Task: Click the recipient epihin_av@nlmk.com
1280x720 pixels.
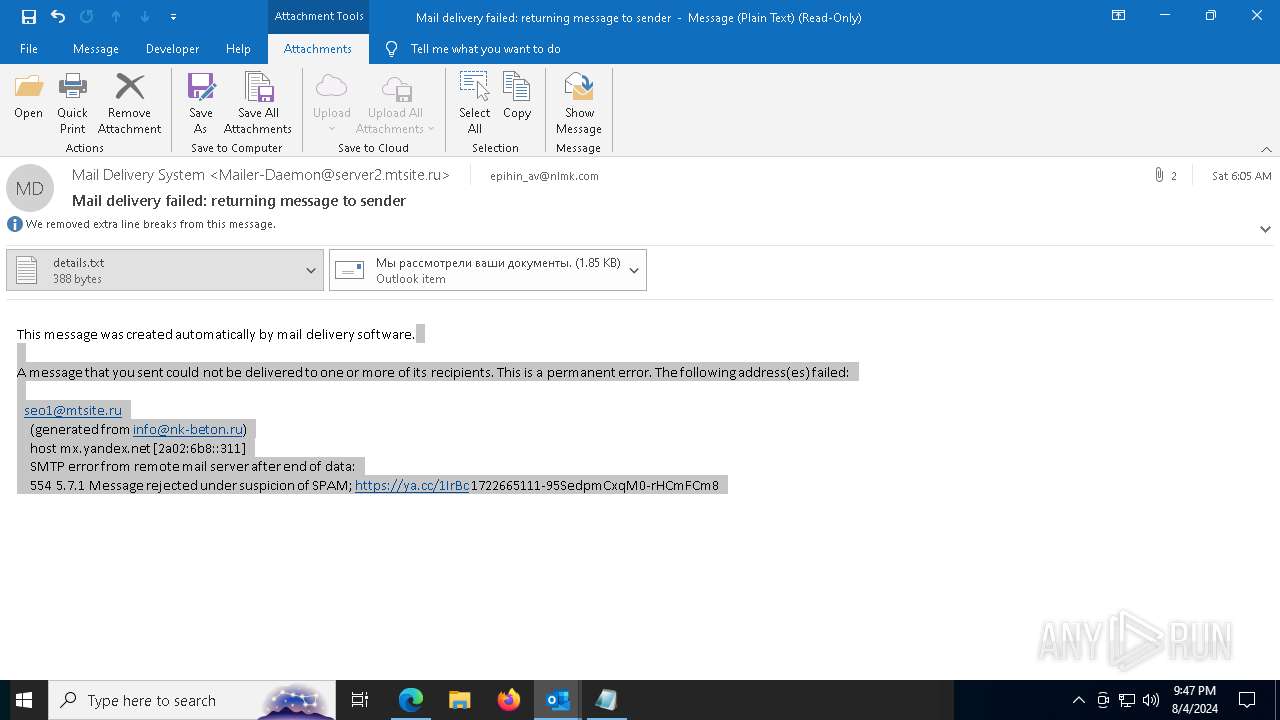Action: [x=544, y=176]
